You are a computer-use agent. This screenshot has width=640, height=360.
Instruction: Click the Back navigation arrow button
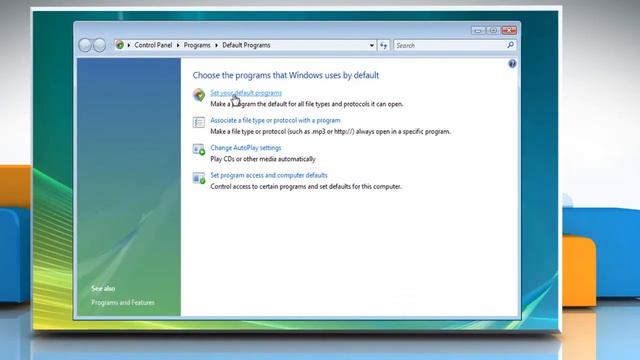click(x=85, y=45)
